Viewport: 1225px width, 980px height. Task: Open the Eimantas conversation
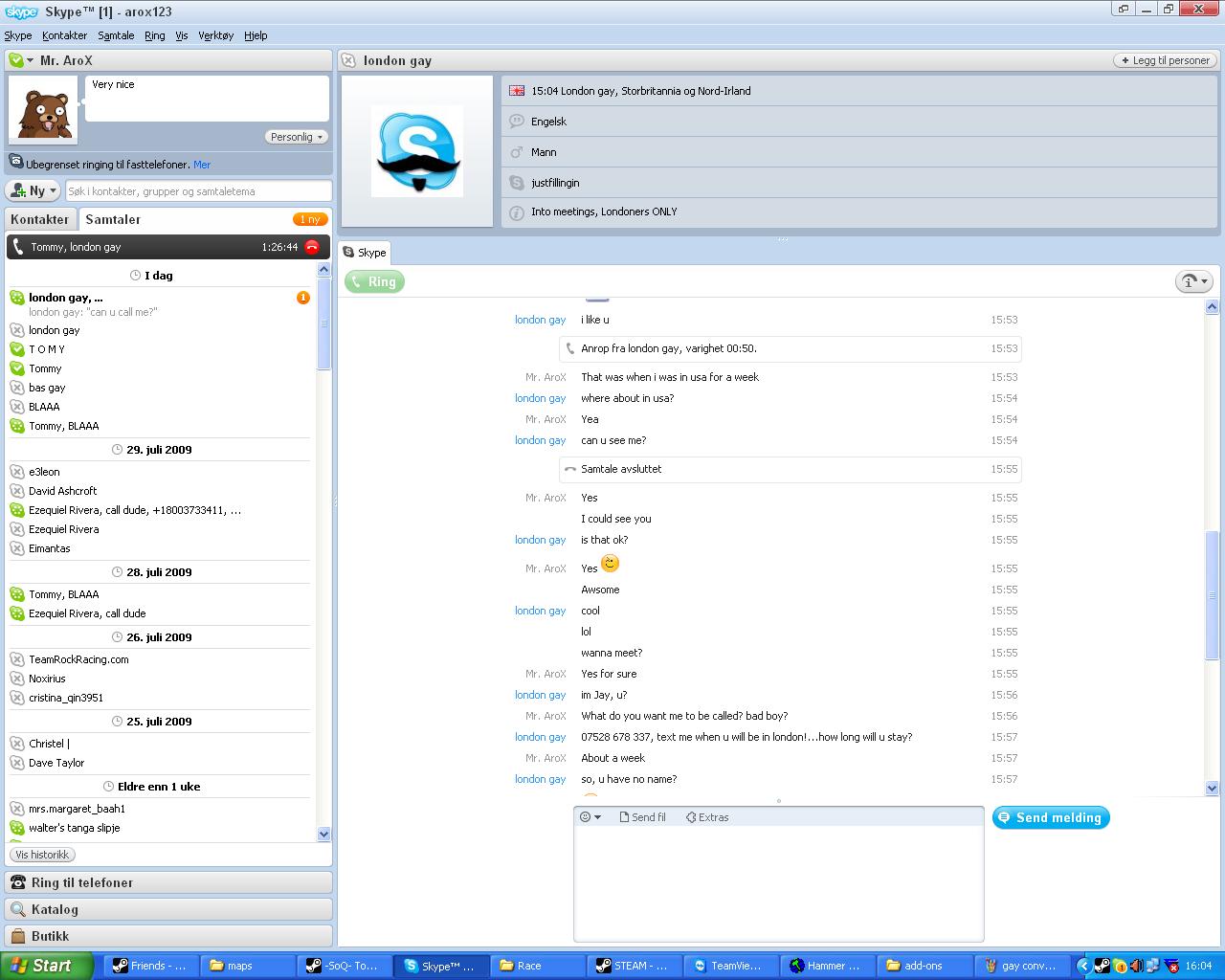click(x=50, y=548)
